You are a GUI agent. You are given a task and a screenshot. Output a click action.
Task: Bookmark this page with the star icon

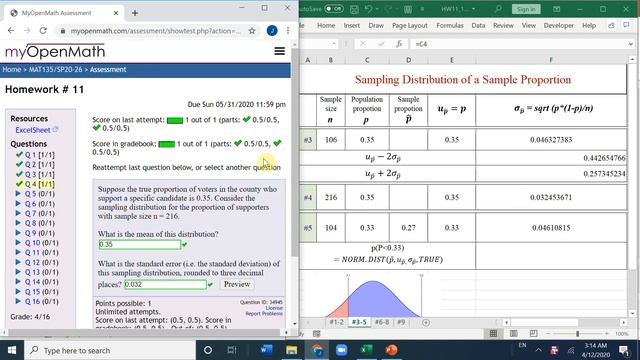pos(252,31)
